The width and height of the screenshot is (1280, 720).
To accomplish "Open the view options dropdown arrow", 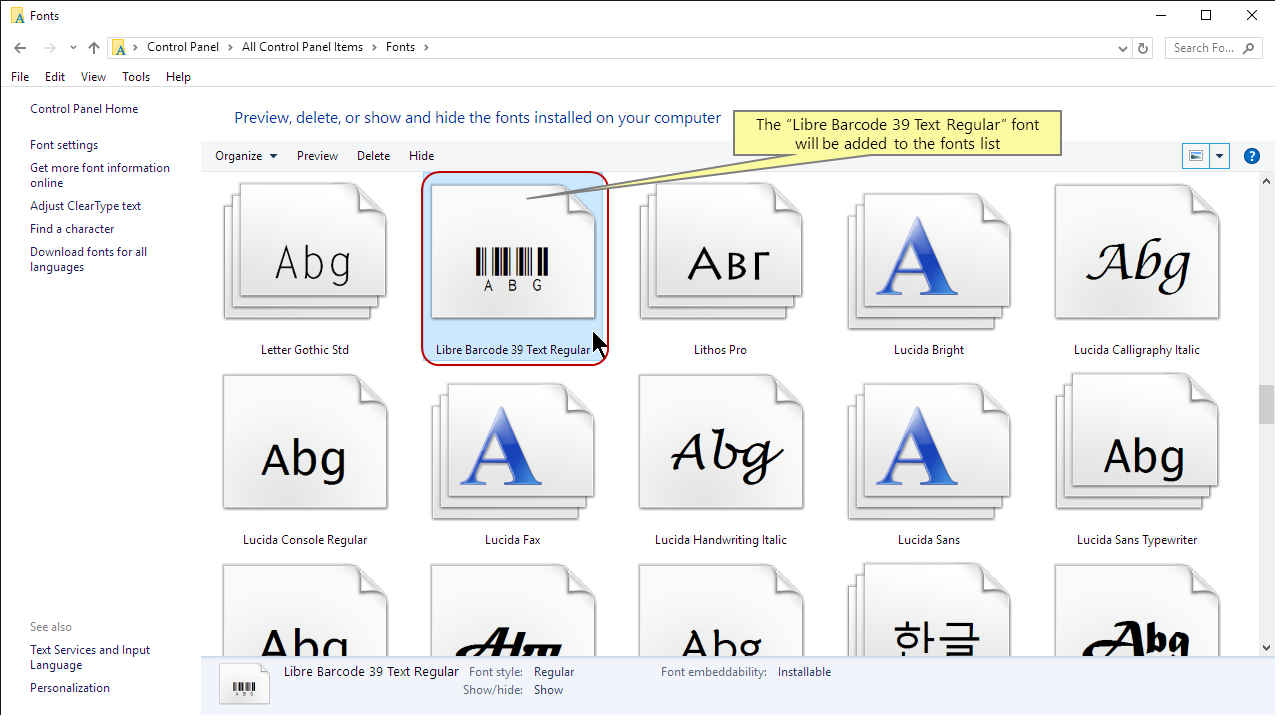I will pos(1219,156).
